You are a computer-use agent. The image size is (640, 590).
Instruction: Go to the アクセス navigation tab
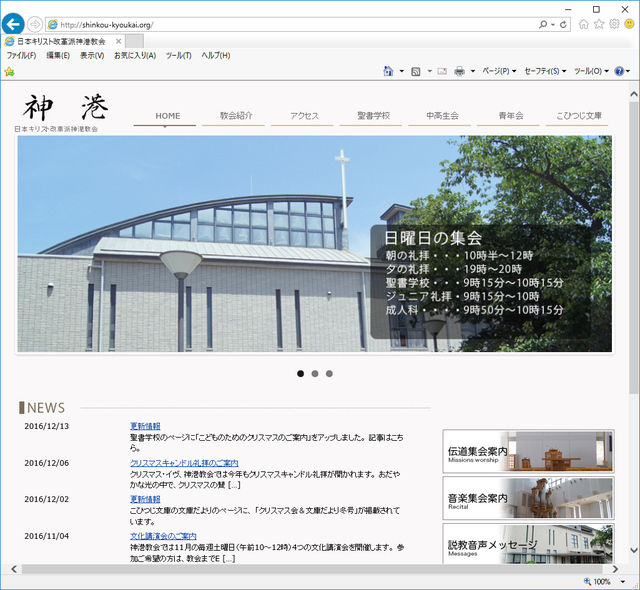coord(304,116)
